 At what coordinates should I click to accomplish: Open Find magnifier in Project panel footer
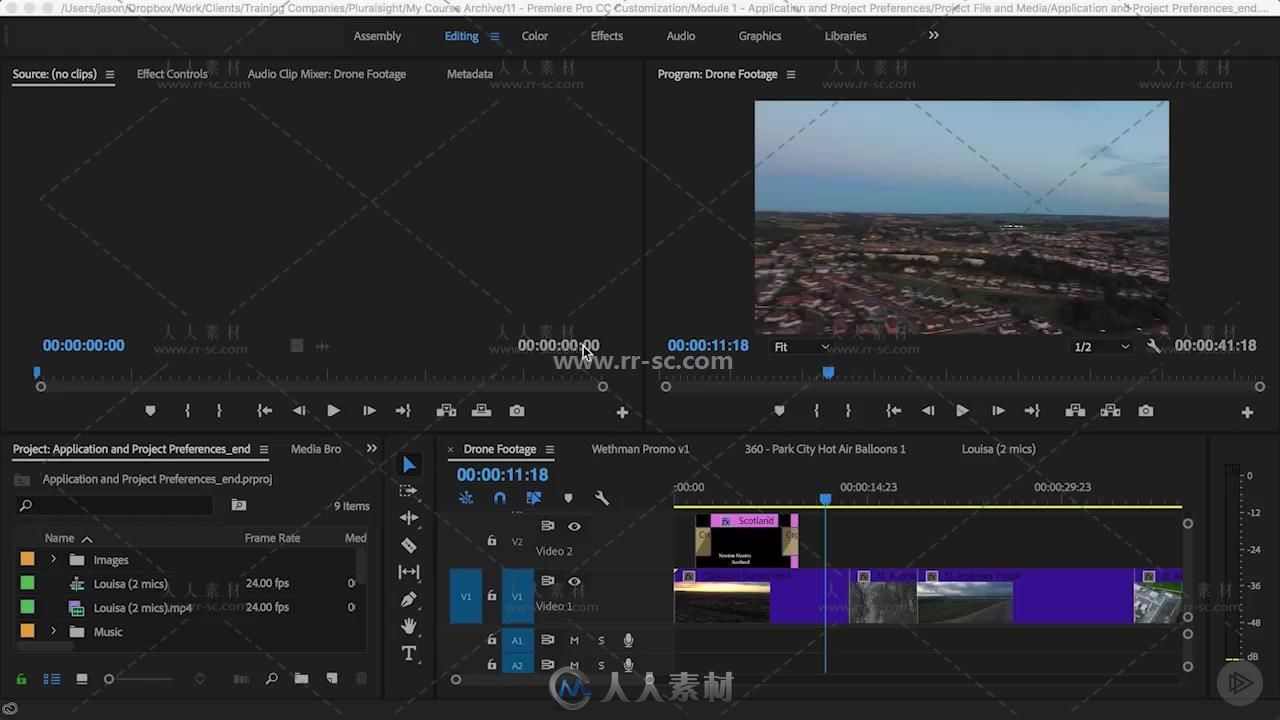pos(271,679)
